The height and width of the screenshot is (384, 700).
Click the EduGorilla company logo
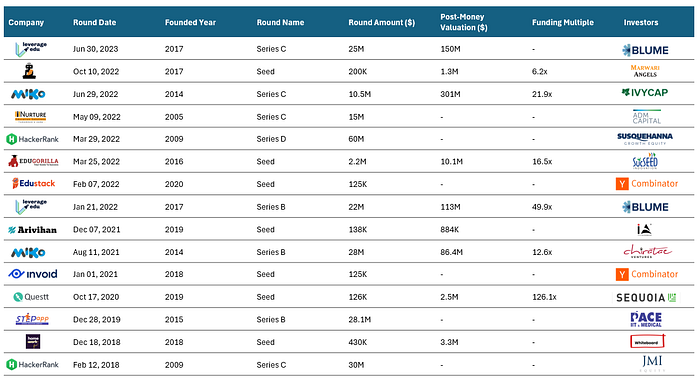click(x=33, y=161)
